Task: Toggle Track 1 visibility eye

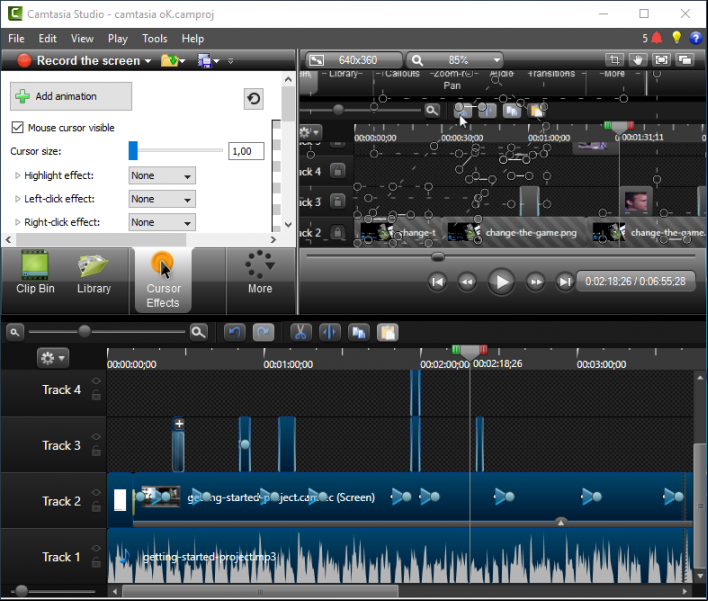Action: (96, 548)
